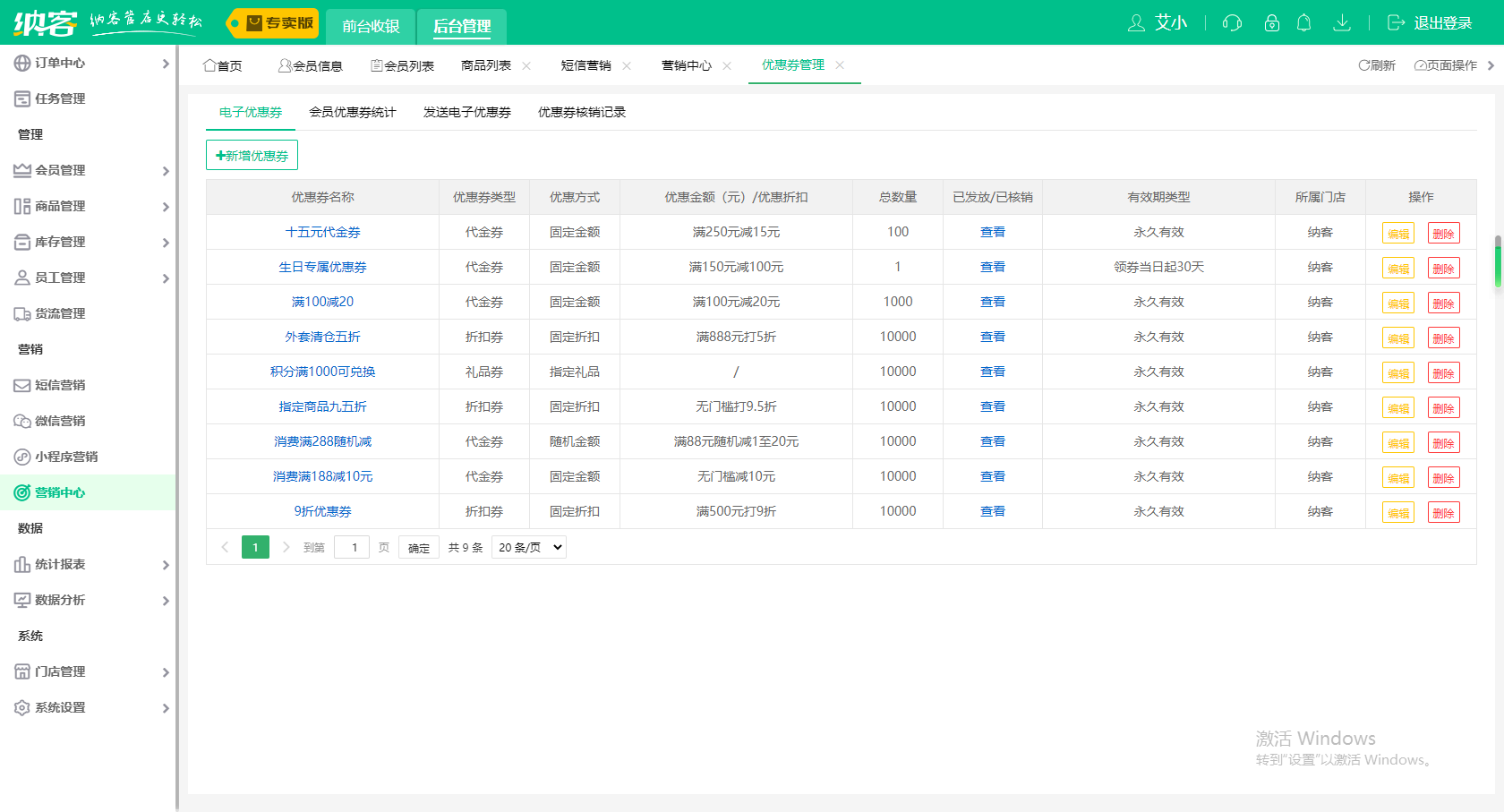
Task: Select the 电子优惠券 tab
Action: tap(251, 112)
